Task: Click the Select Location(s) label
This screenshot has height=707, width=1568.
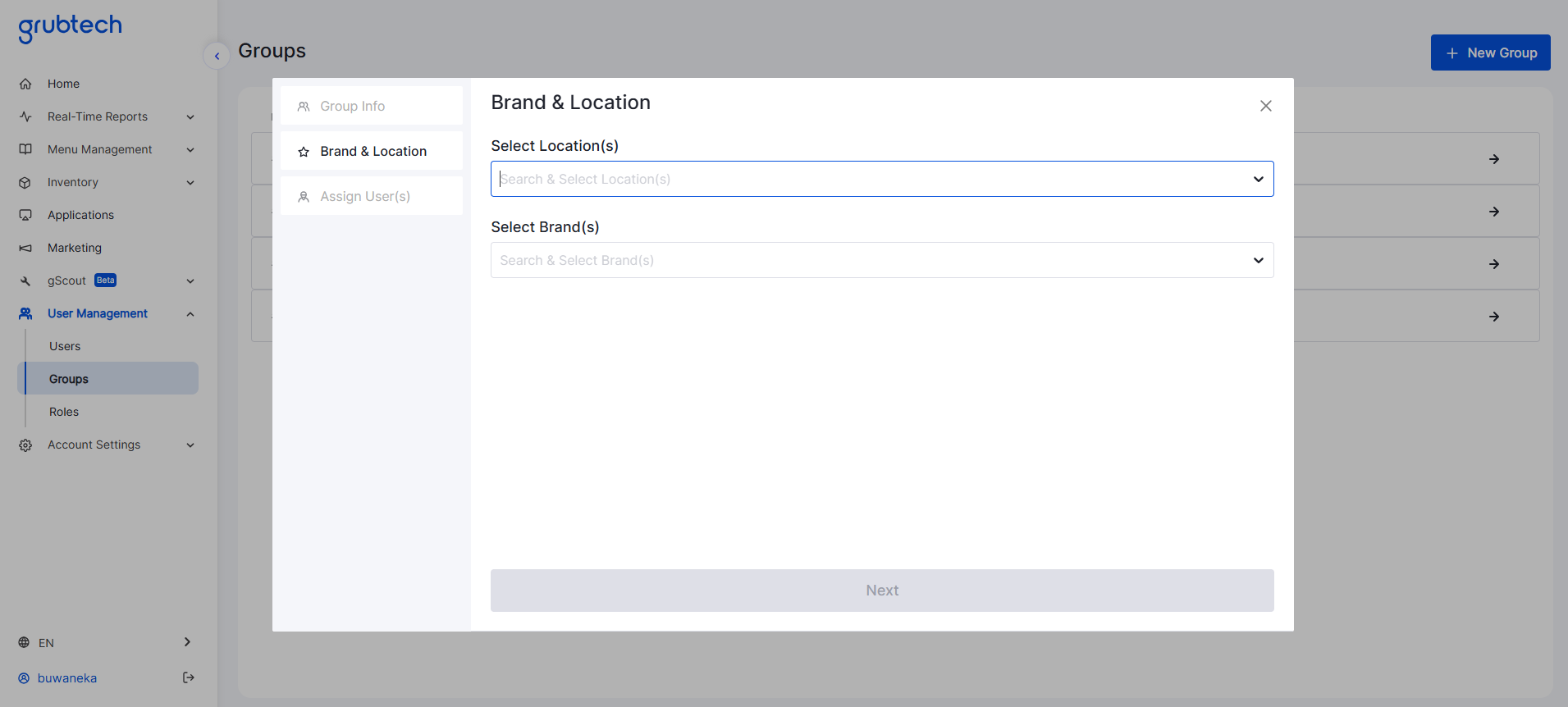Action: click(555, 146)
